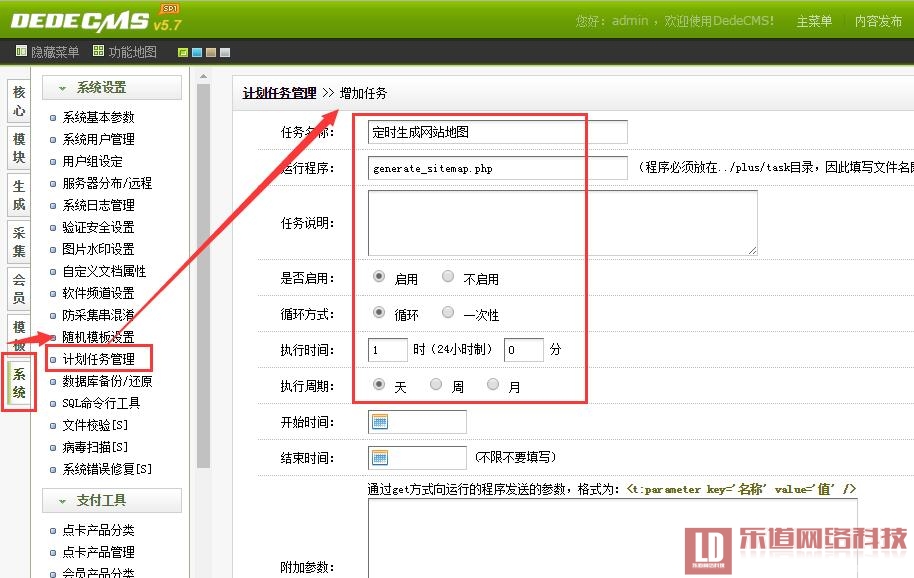Switch to the 生成 side tab
The image size is (914, 578).
19,195
